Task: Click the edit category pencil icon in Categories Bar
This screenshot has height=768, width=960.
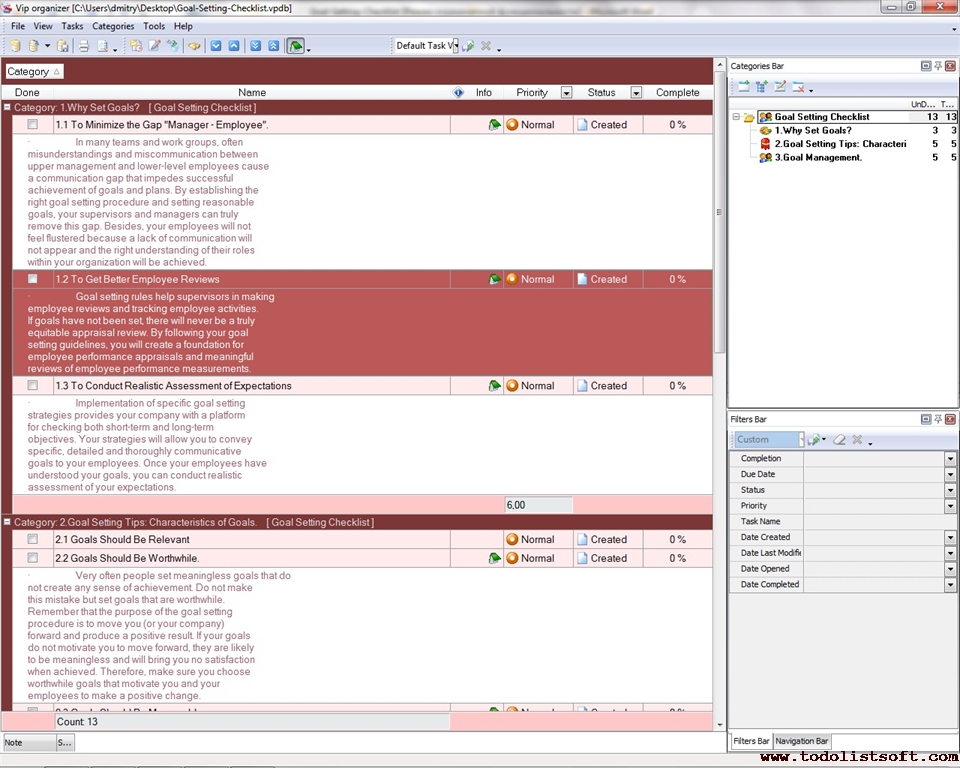Action: click(780, 87)
